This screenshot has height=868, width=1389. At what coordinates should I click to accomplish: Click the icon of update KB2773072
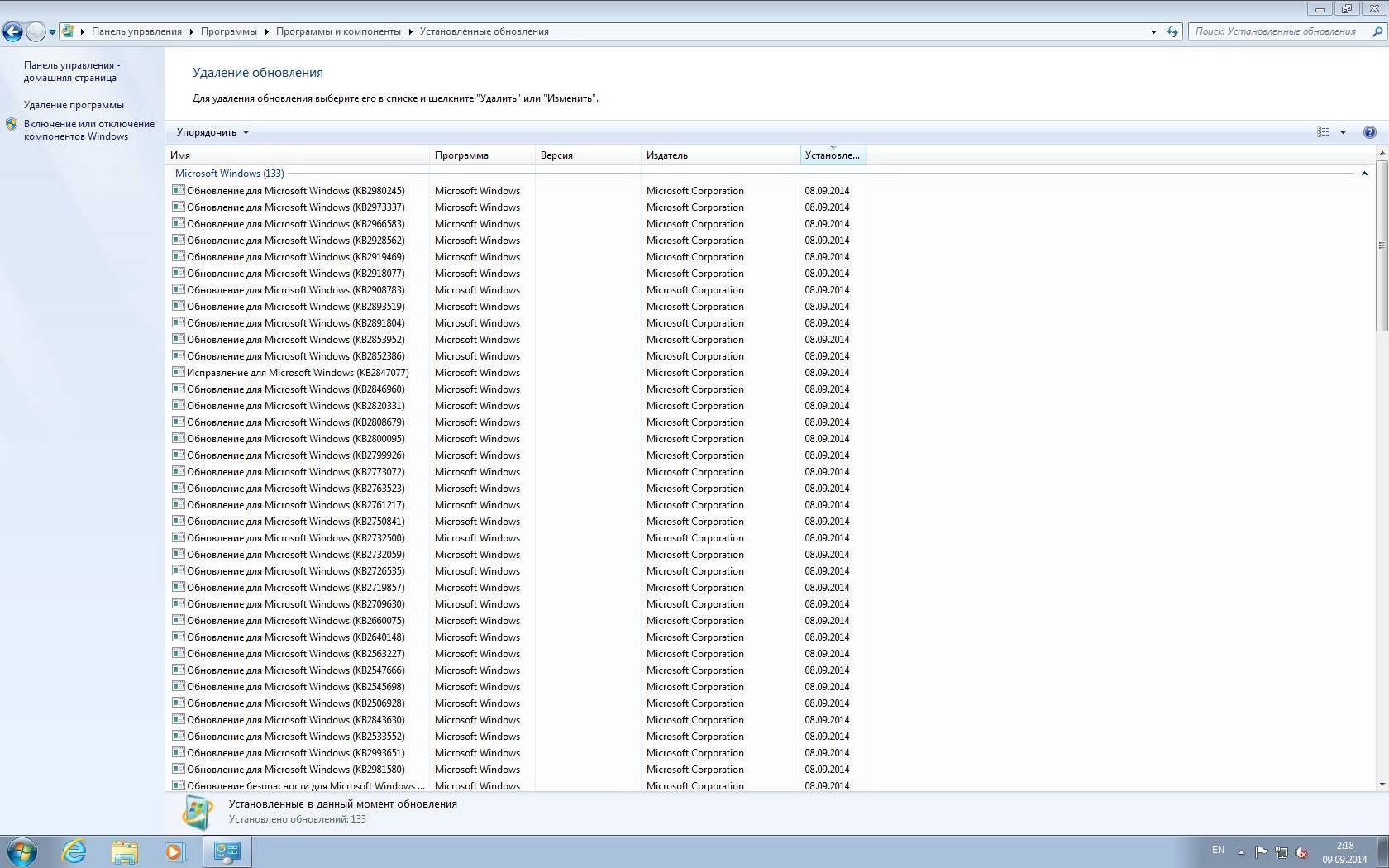click(x=178, y=471)
